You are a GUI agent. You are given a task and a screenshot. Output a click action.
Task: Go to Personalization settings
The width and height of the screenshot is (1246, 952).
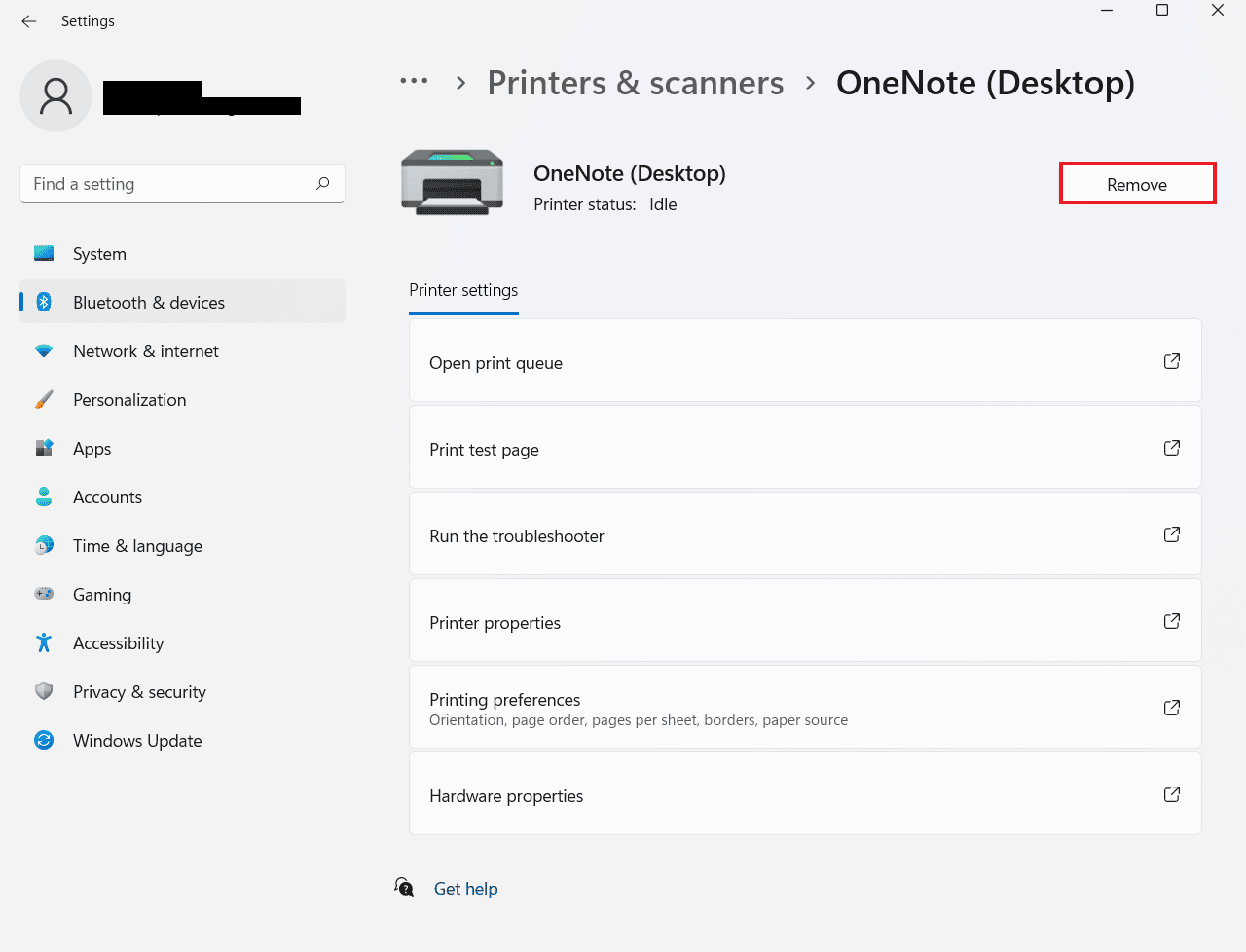(x=182, y=400)
